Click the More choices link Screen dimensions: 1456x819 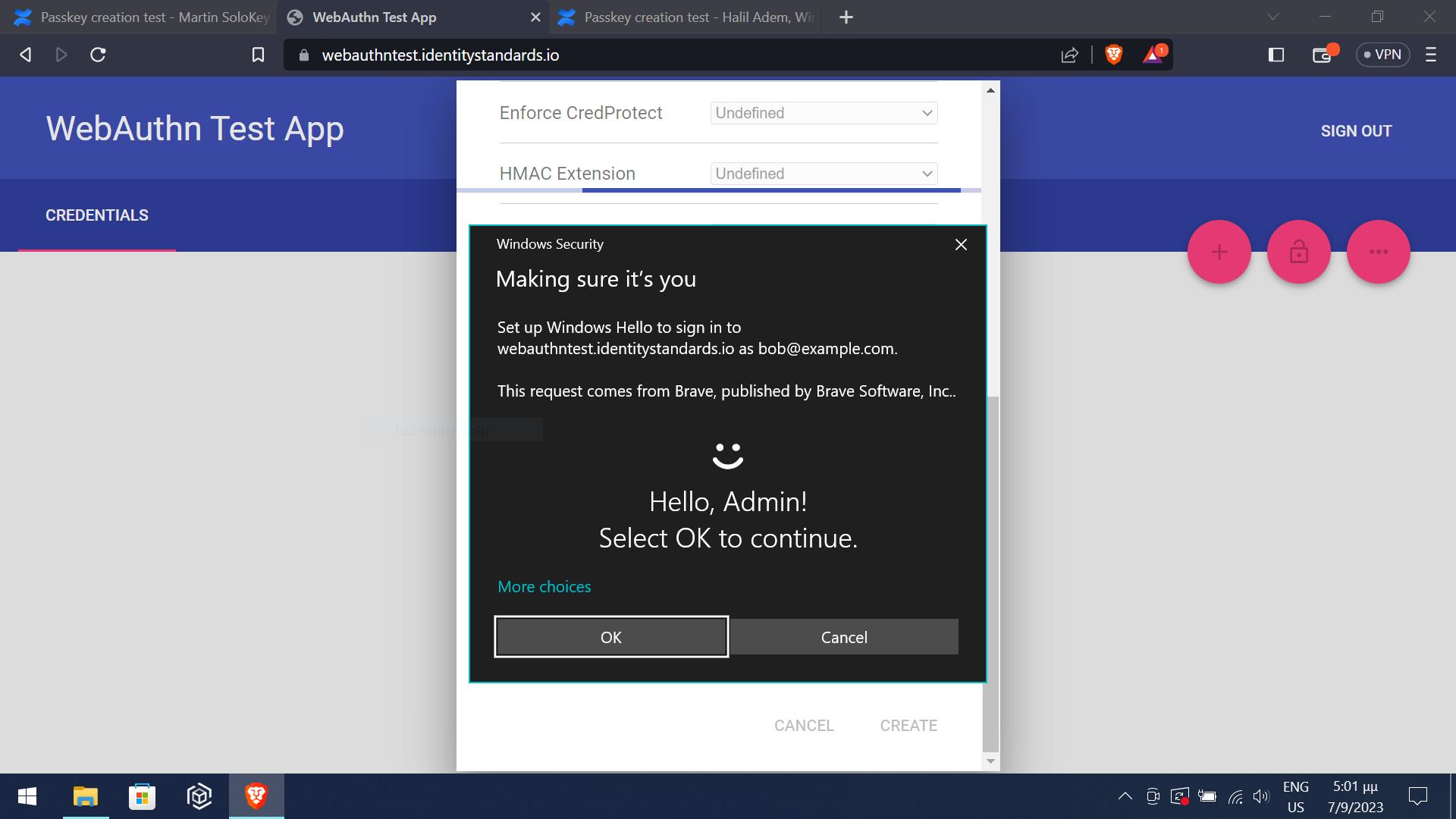coord(544,587)
